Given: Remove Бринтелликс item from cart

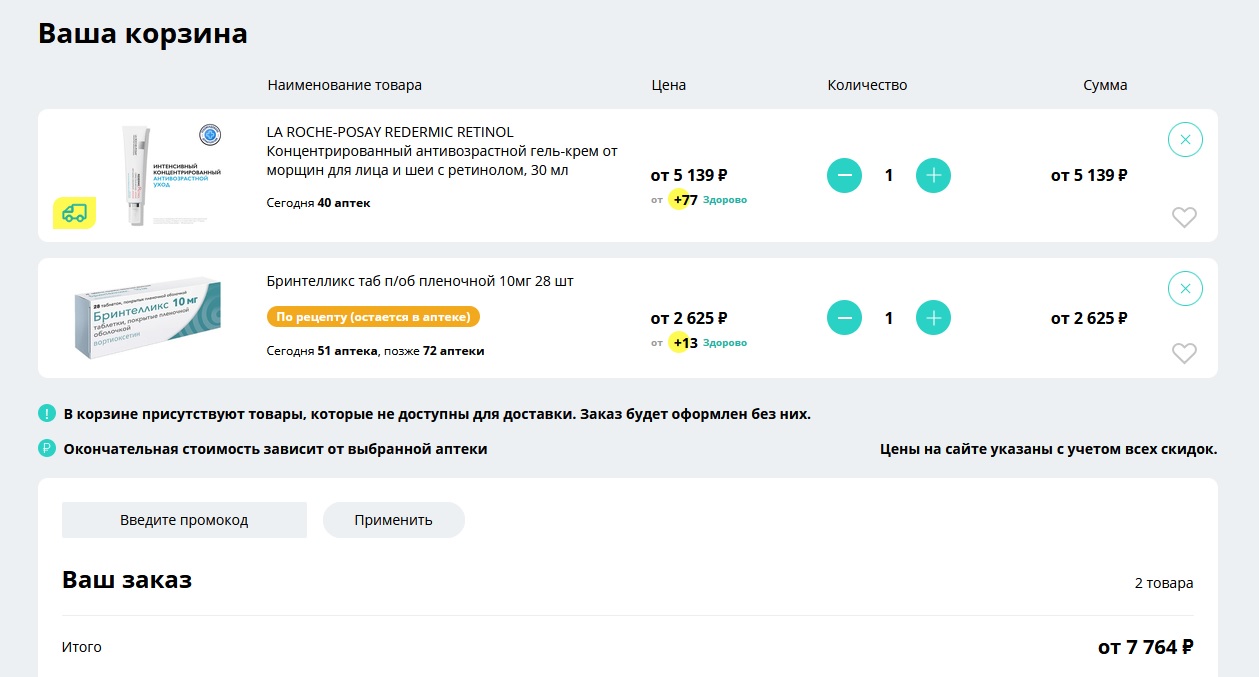Looking at the screenshot, I should click(1185, 289).
